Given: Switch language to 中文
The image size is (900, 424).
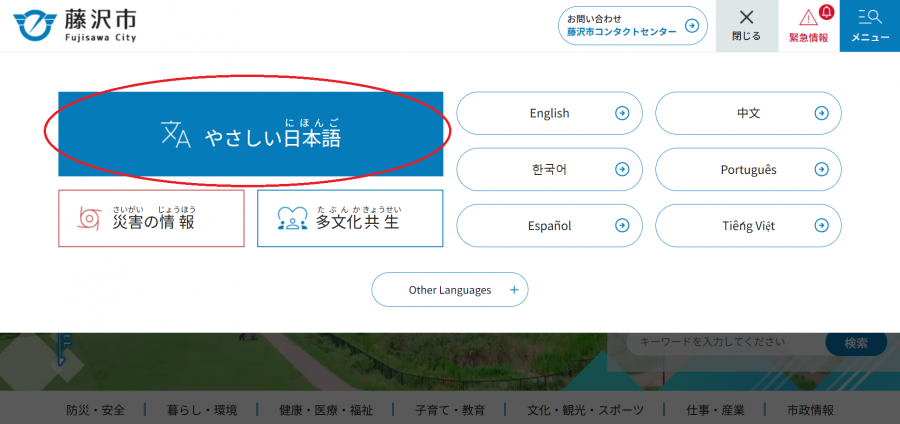Looking at the screenshot, I should click(x=748, y=113).
